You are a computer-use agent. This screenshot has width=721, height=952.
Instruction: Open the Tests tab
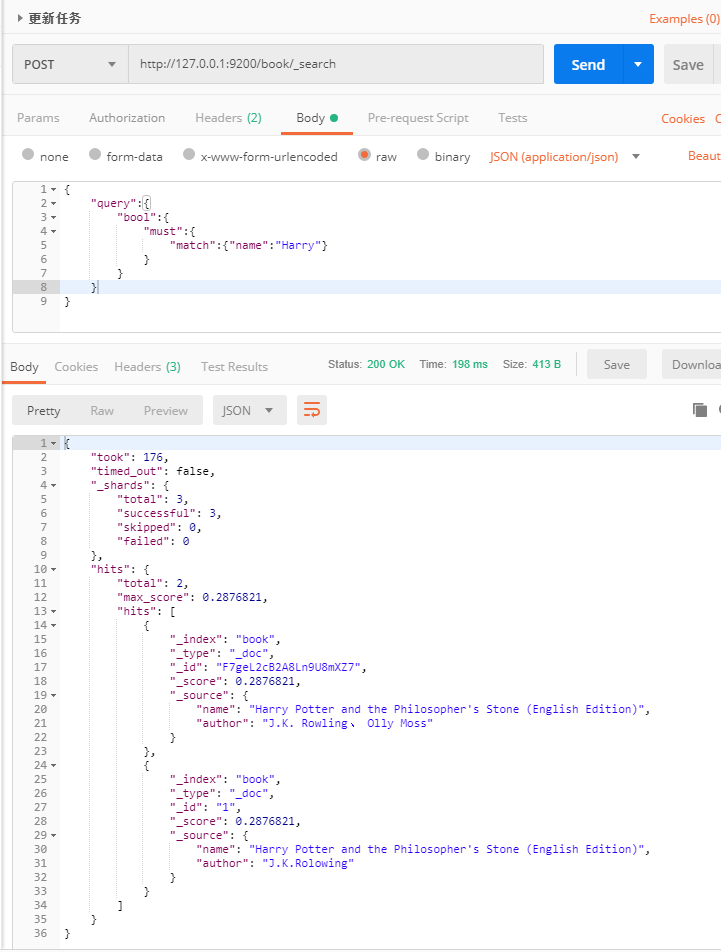click(x=513, y=118)
